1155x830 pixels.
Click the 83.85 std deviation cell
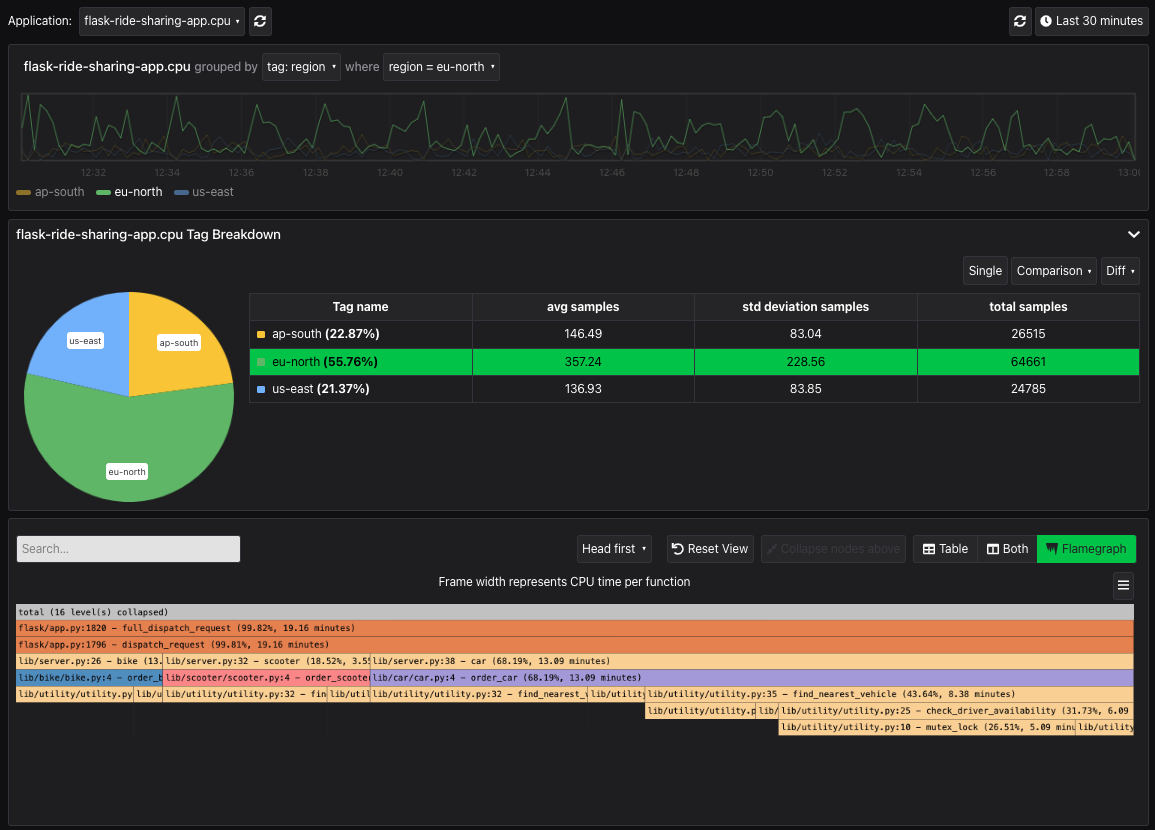[805, 389]
